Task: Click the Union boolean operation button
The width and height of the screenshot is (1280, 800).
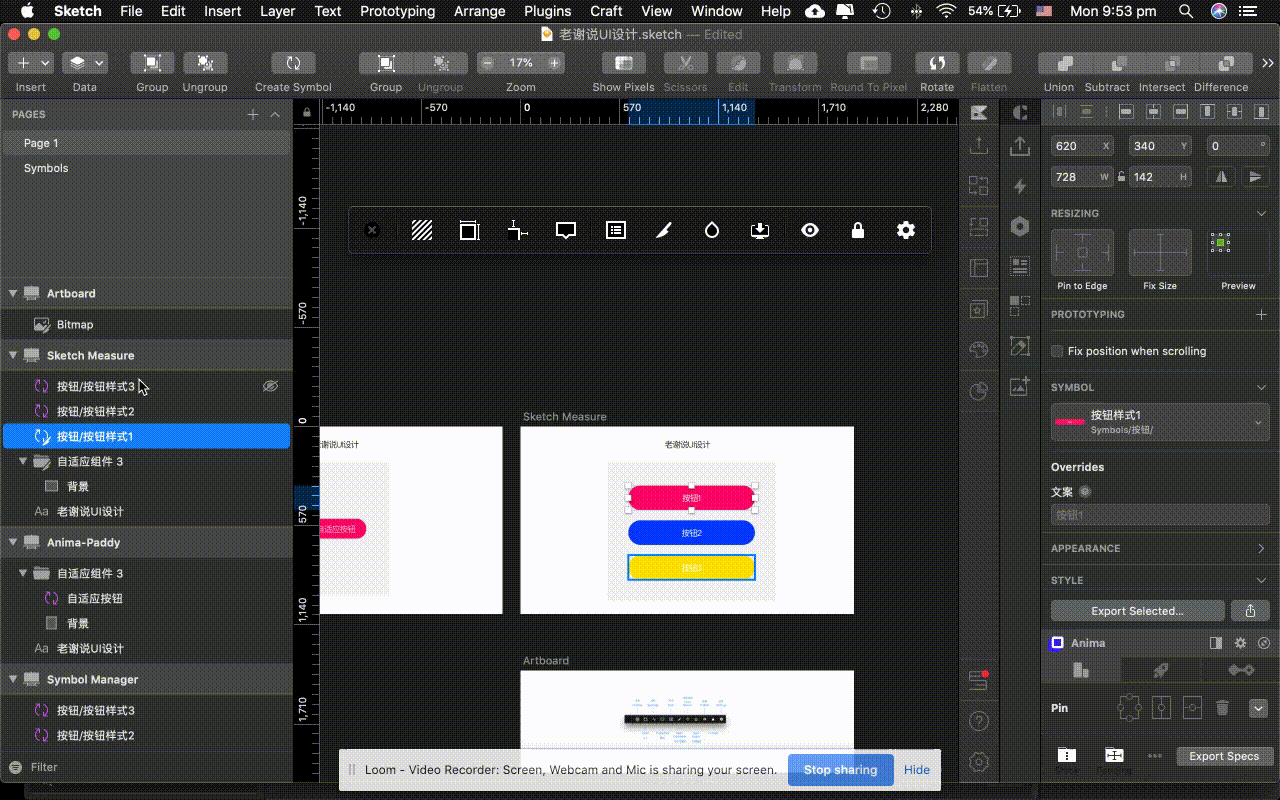Action: pos(1066,63)
